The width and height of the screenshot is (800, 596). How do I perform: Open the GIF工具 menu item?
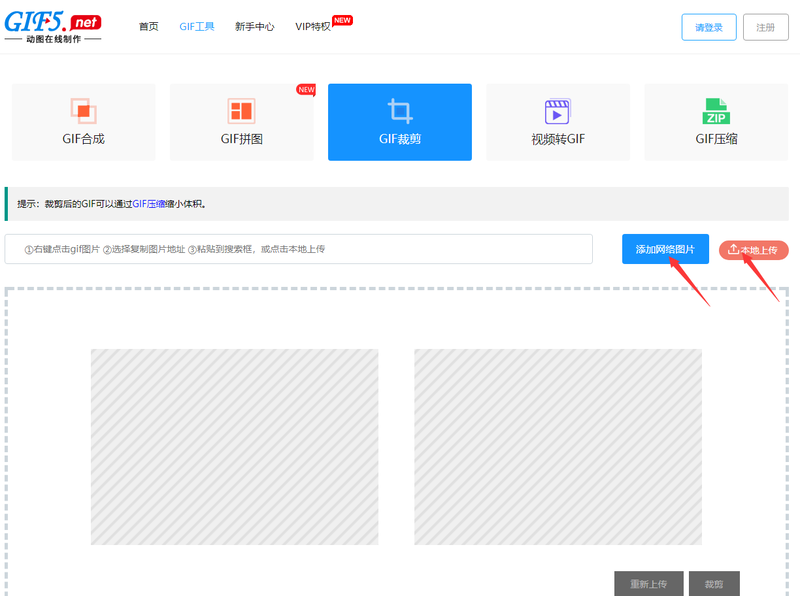[197, 27]
